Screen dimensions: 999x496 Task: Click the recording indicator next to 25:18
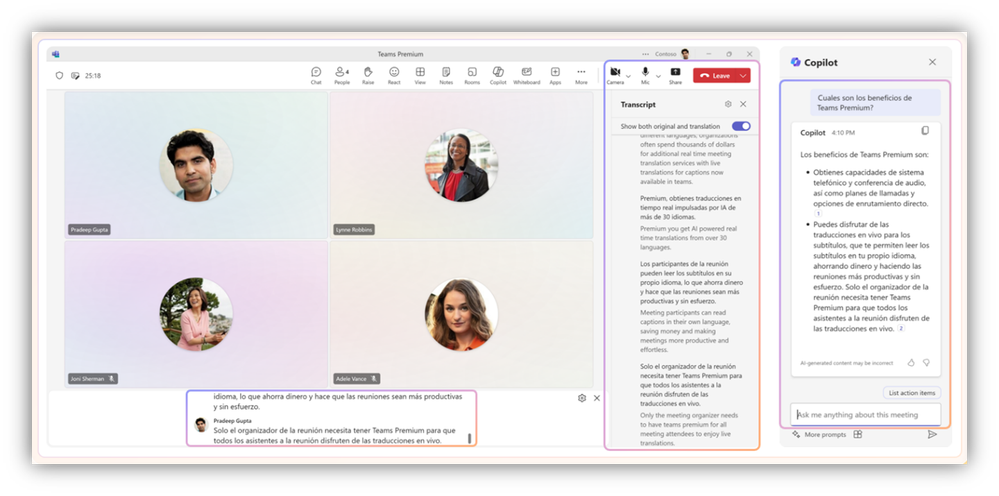(75, 75)
